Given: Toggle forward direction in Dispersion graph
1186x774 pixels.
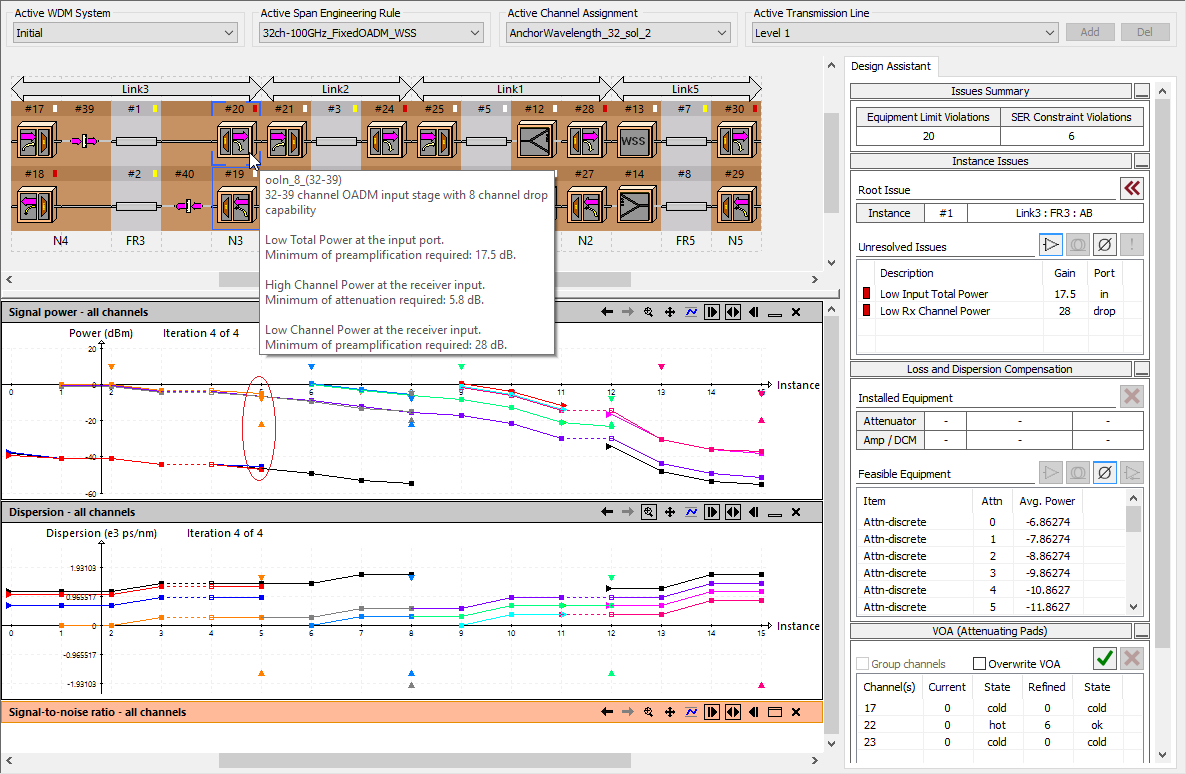Looking at the screenshot, I should coord(712,512).
